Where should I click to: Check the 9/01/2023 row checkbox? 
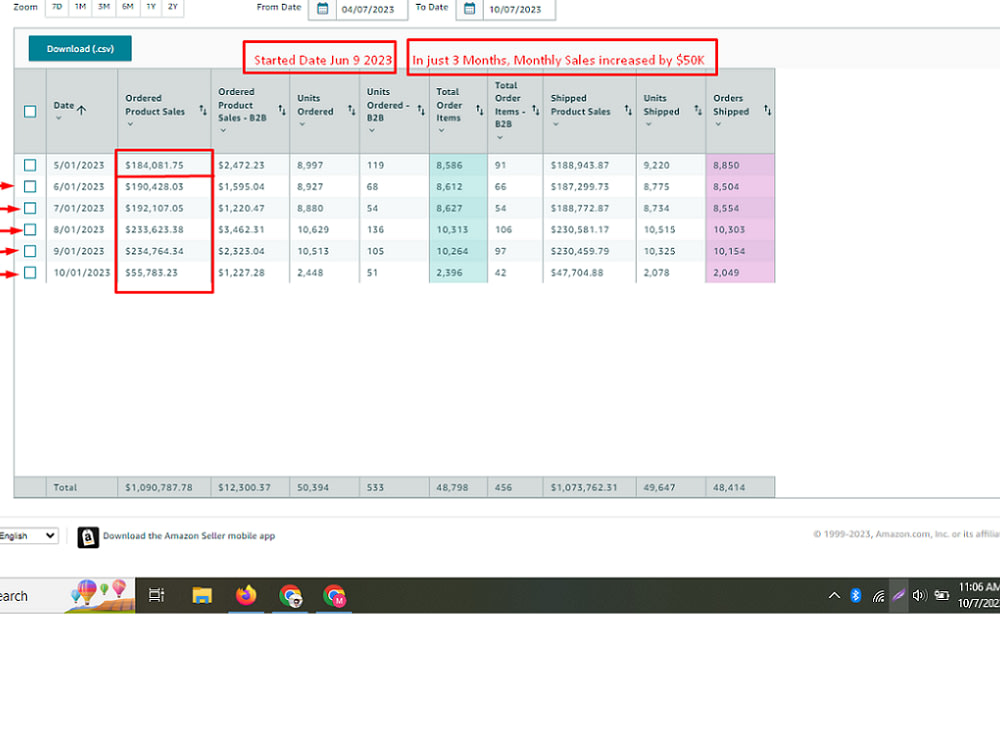pyautogui.click(x=30, y=251)
